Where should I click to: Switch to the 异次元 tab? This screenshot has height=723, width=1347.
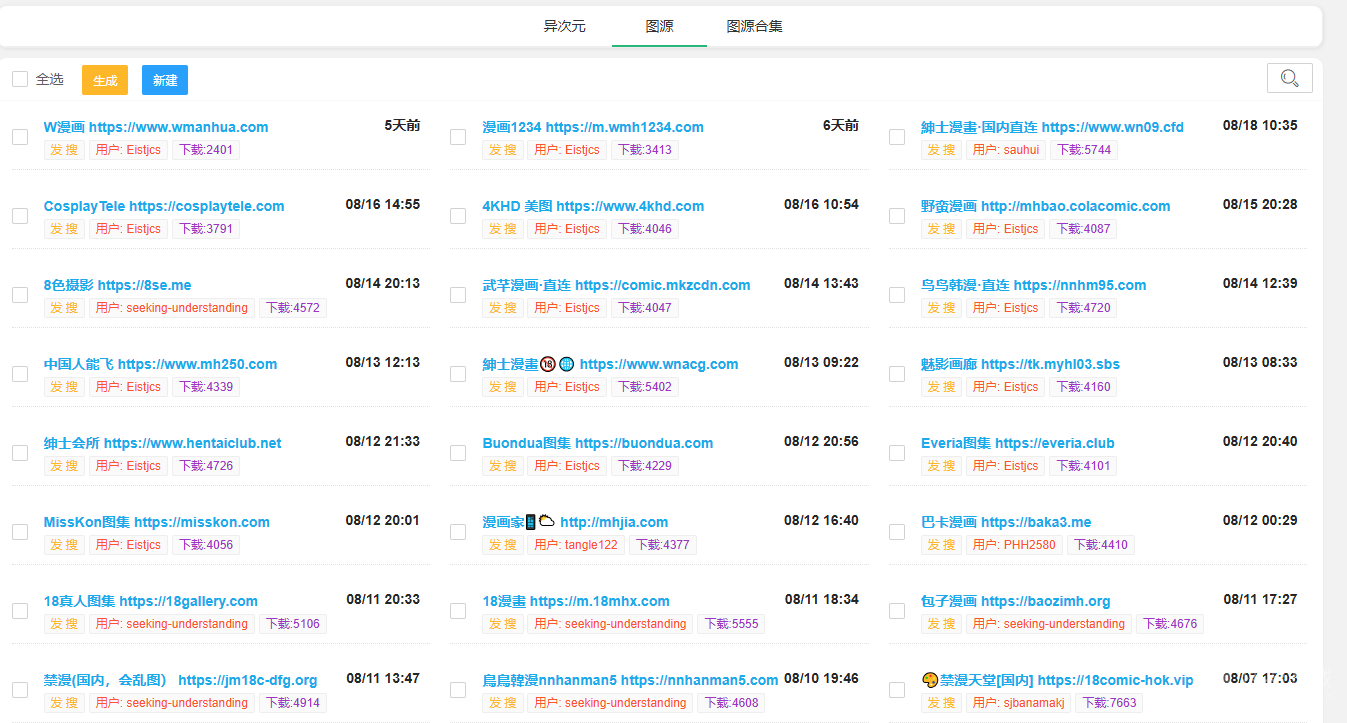pyautogui.click(x=565, y=26)
